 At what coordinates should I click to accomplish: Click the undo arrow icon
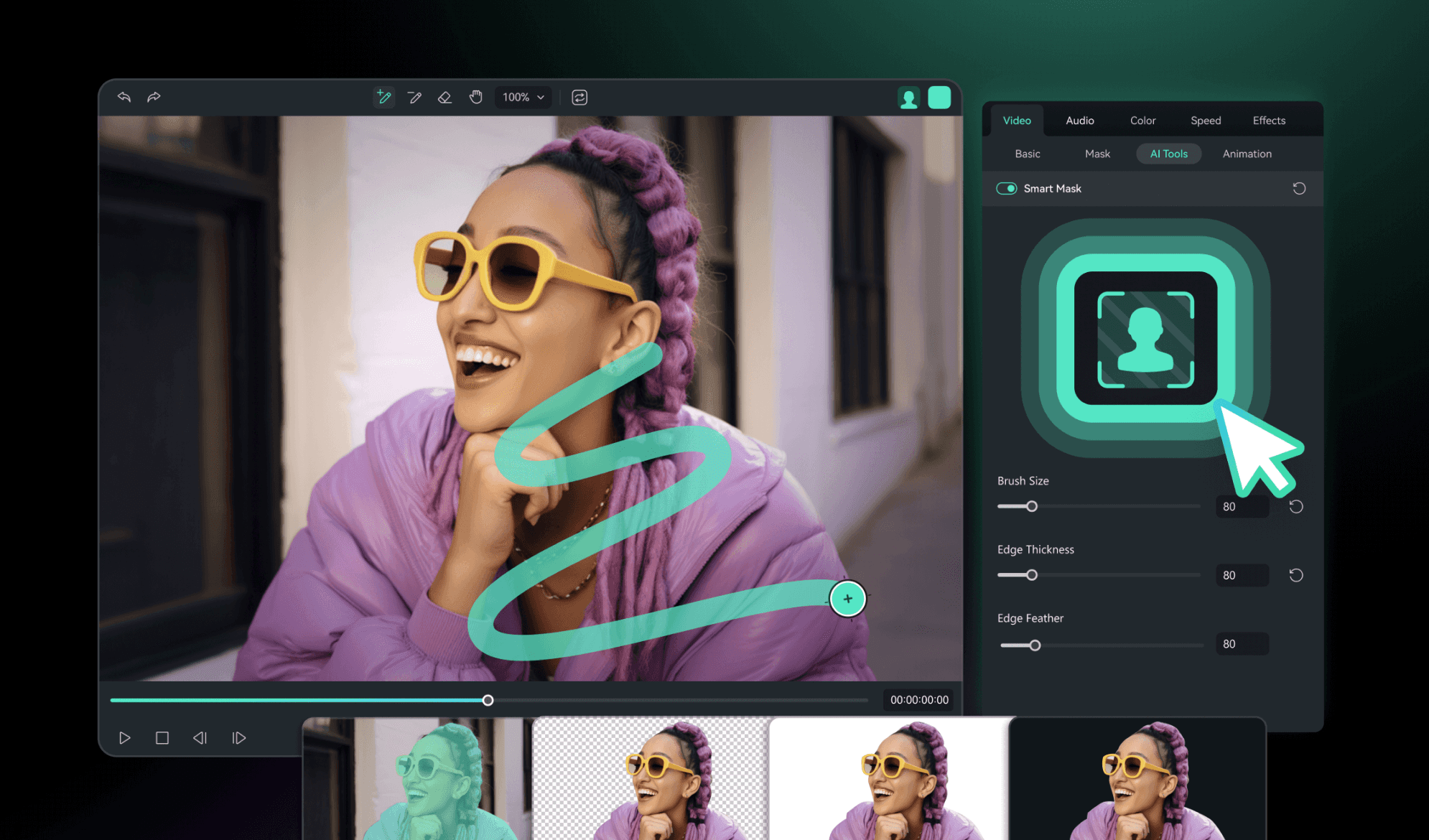124,97
